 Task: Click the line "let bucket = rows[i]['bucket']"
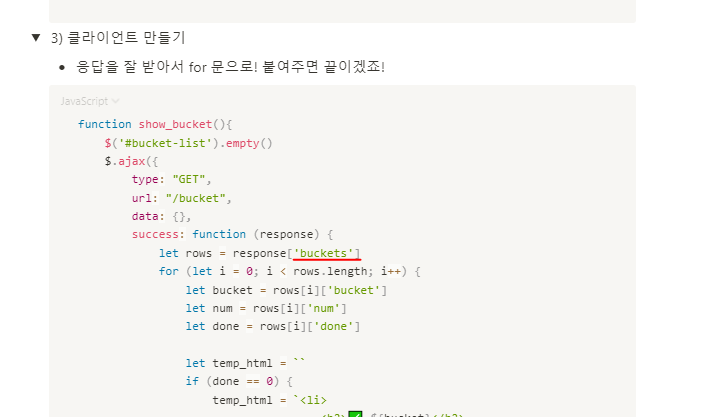pyautogui.click(x=286, y=290)
